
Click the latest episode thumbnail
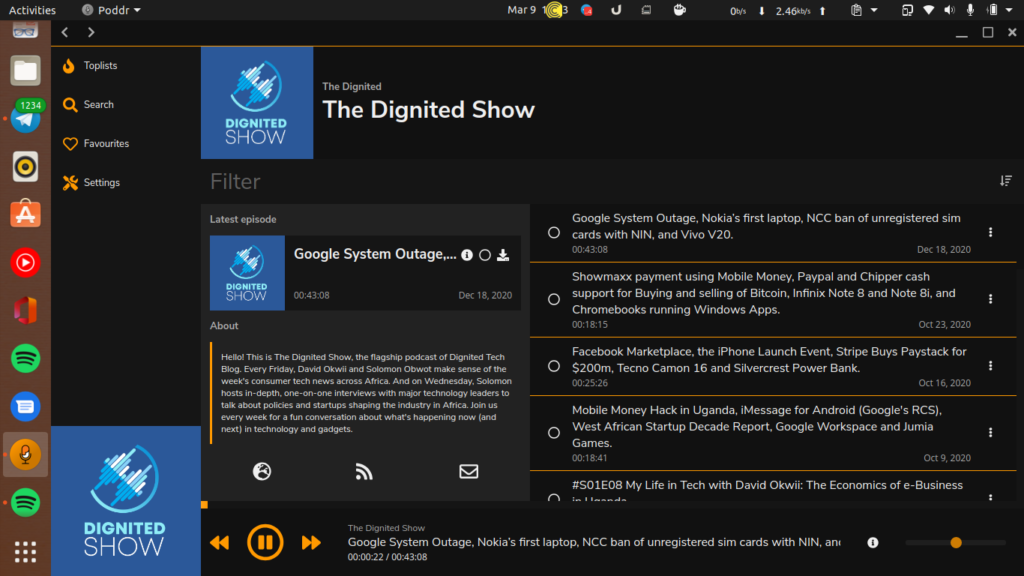click(247, 273)
